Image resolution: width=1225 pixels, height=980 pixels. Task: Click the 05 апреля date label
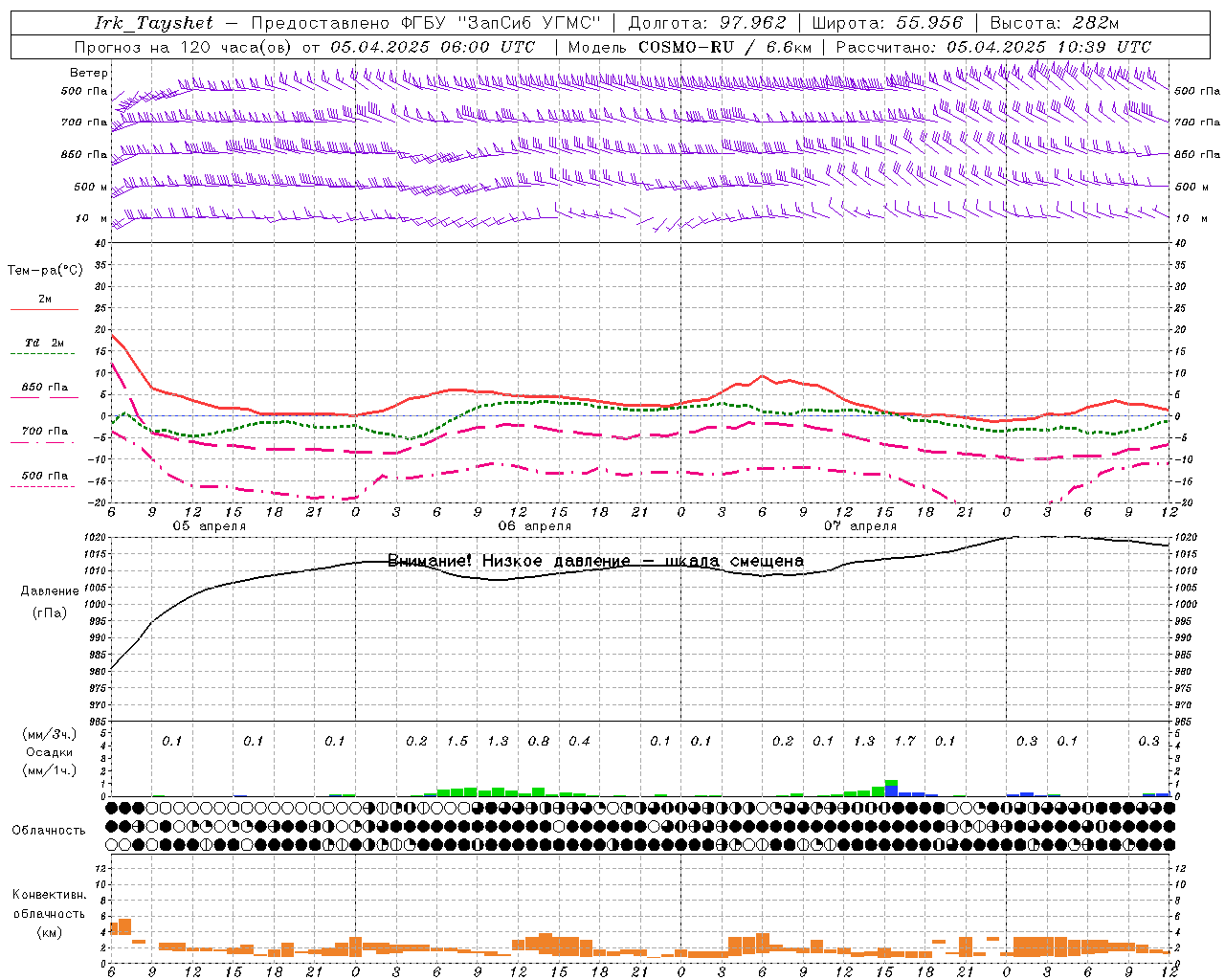(209, 526)
